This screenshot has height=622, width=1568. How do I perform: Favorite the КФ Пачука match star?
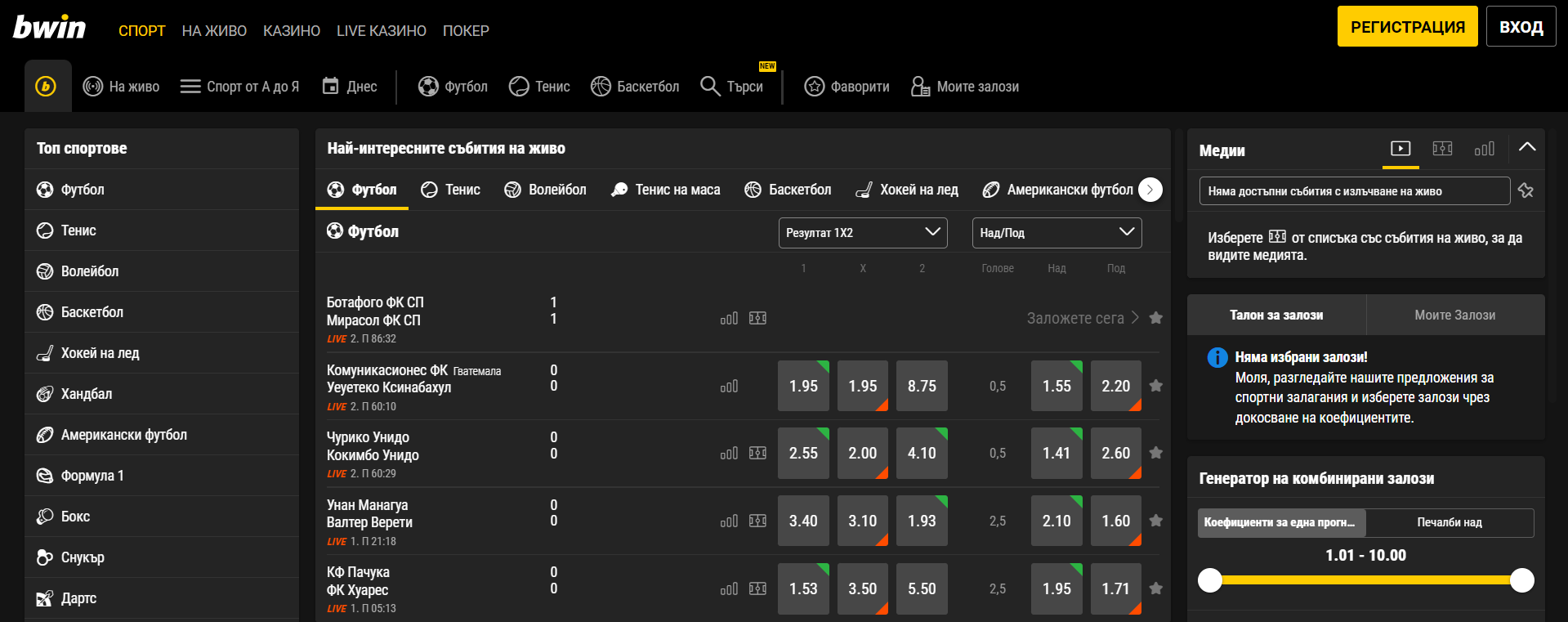point(1155,588)
